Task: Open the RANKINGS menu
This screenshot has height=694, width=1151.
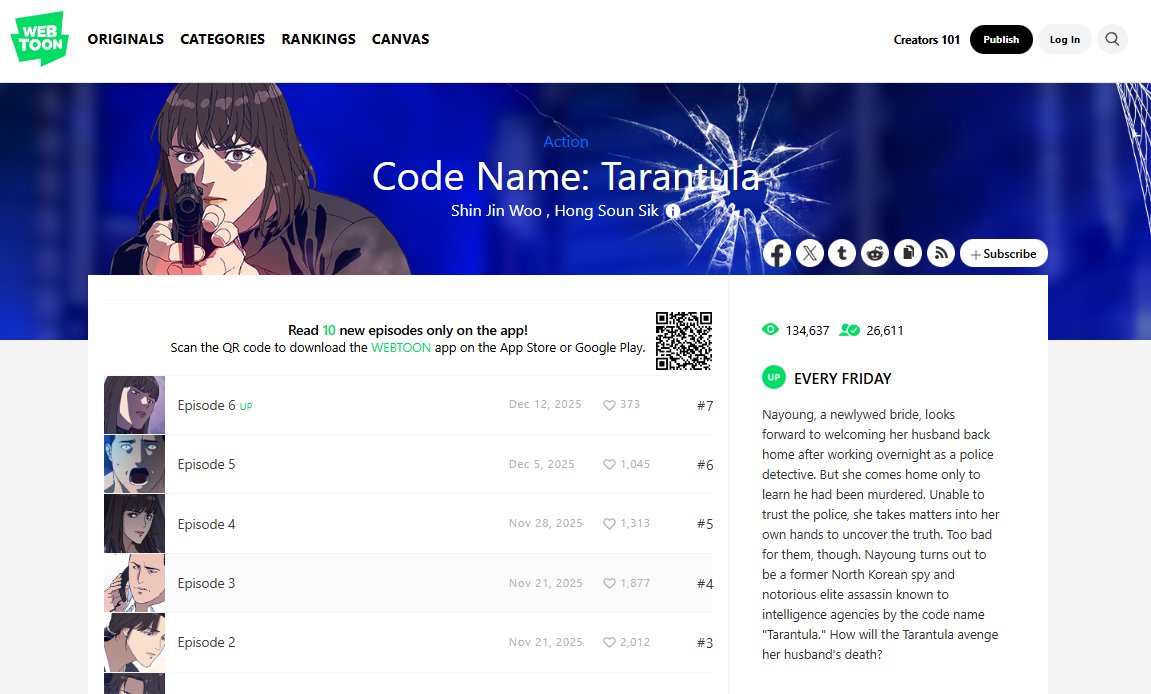Action: click(x=319, y=39)
